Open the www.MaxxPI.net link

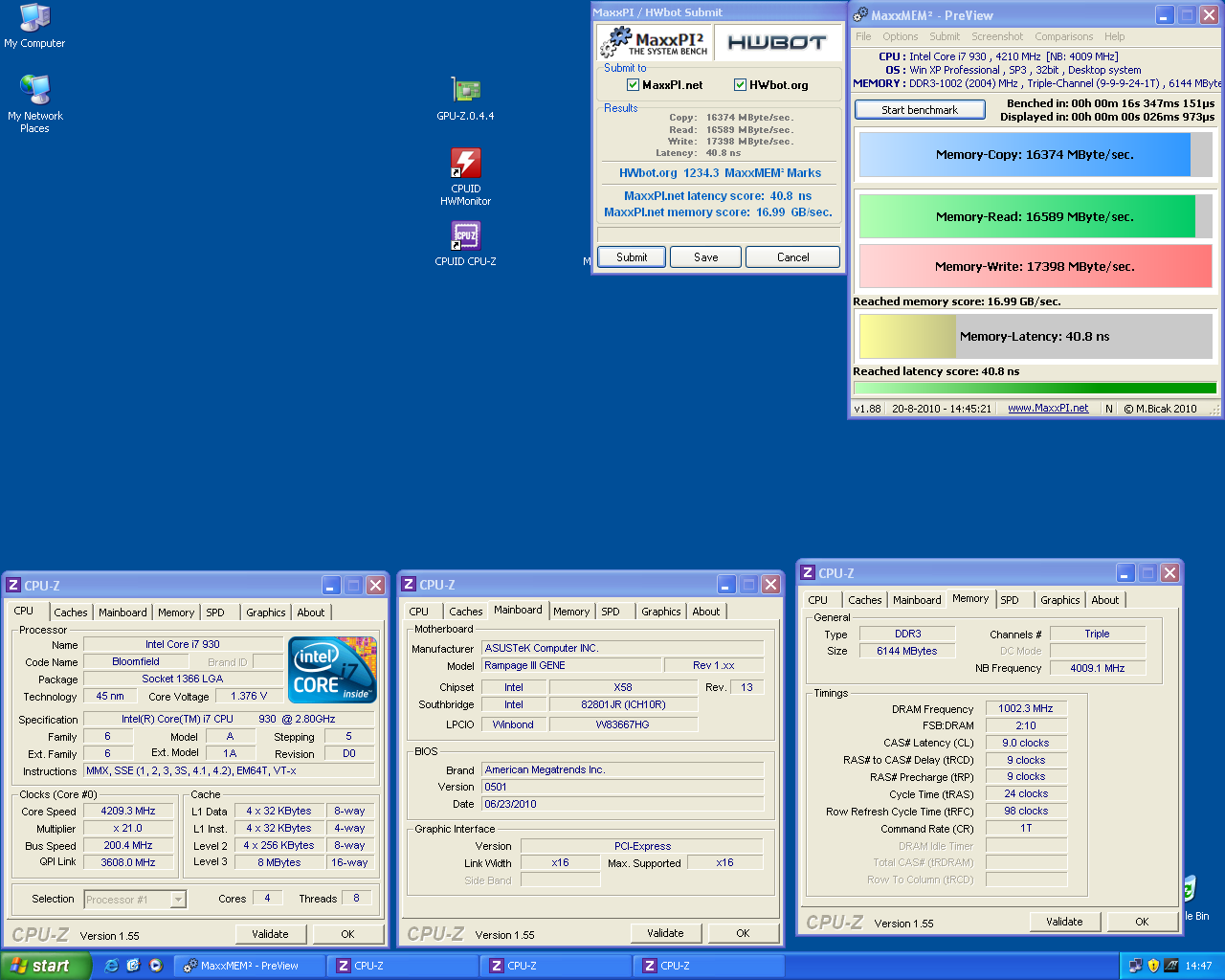(x=1048, y=408)
